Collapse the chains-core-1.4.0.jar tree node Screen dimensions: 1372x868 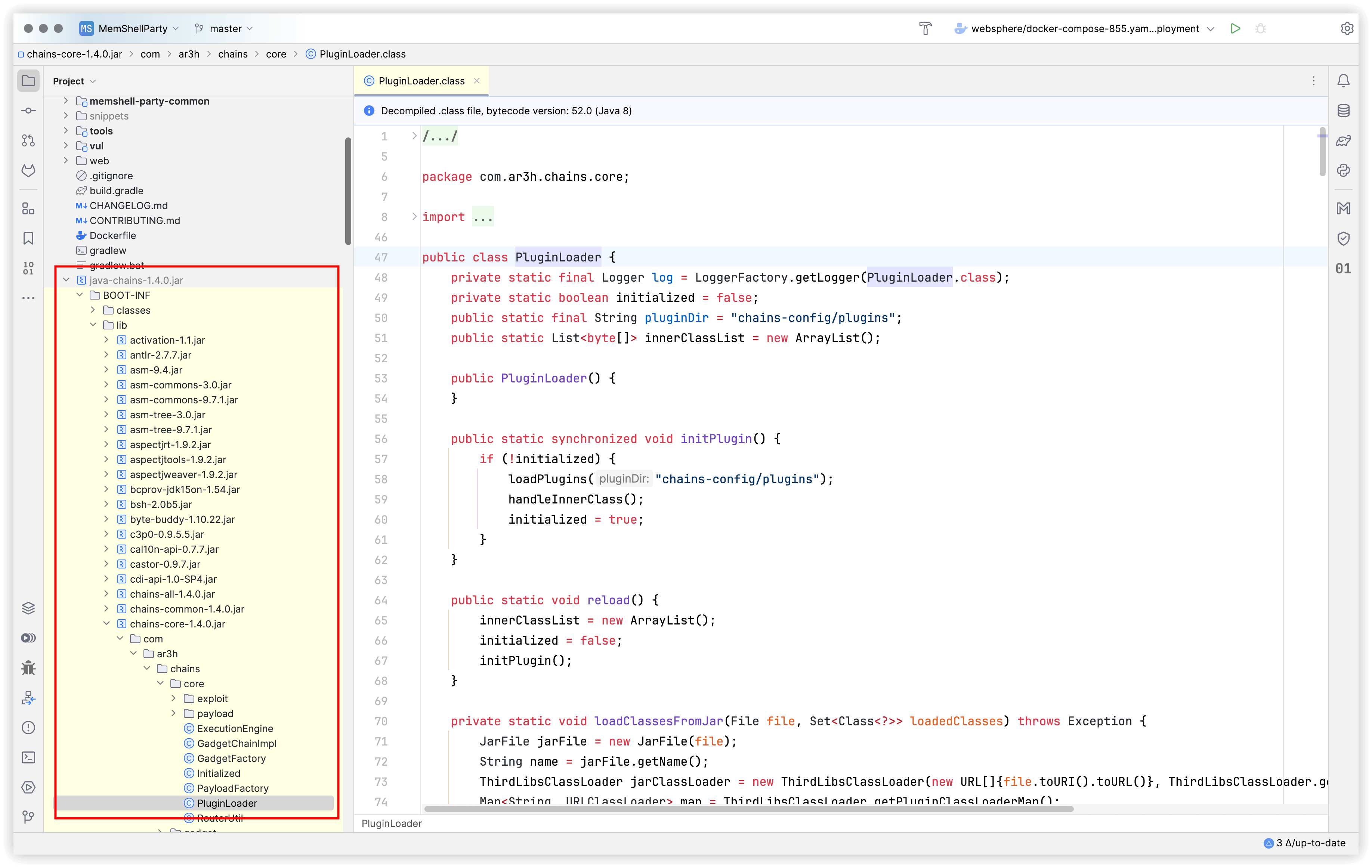(x=106, y=624)
